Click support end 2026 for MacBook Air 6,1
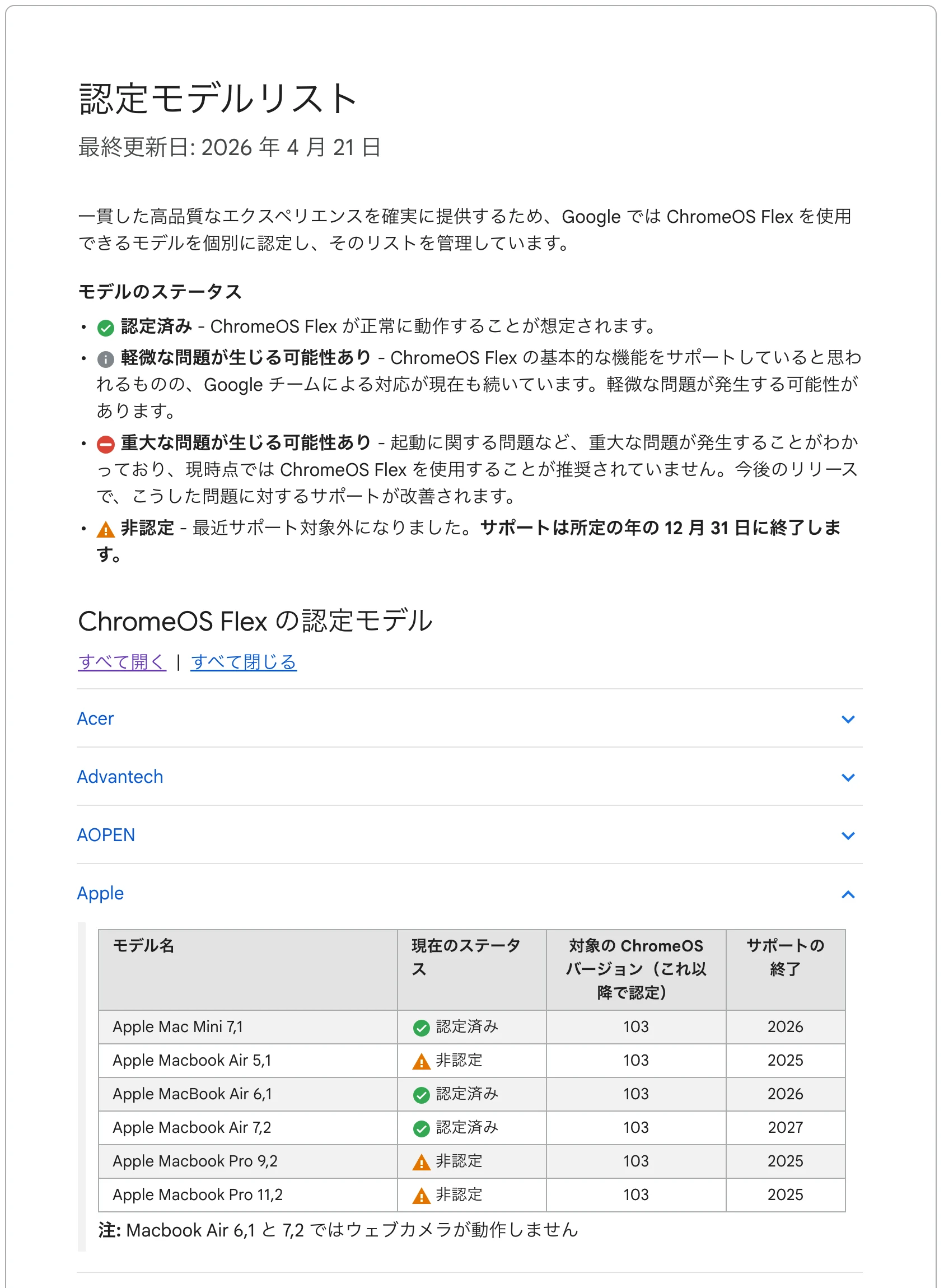Viewport: 944px width, 1288px height. [x=785, y=1095]
